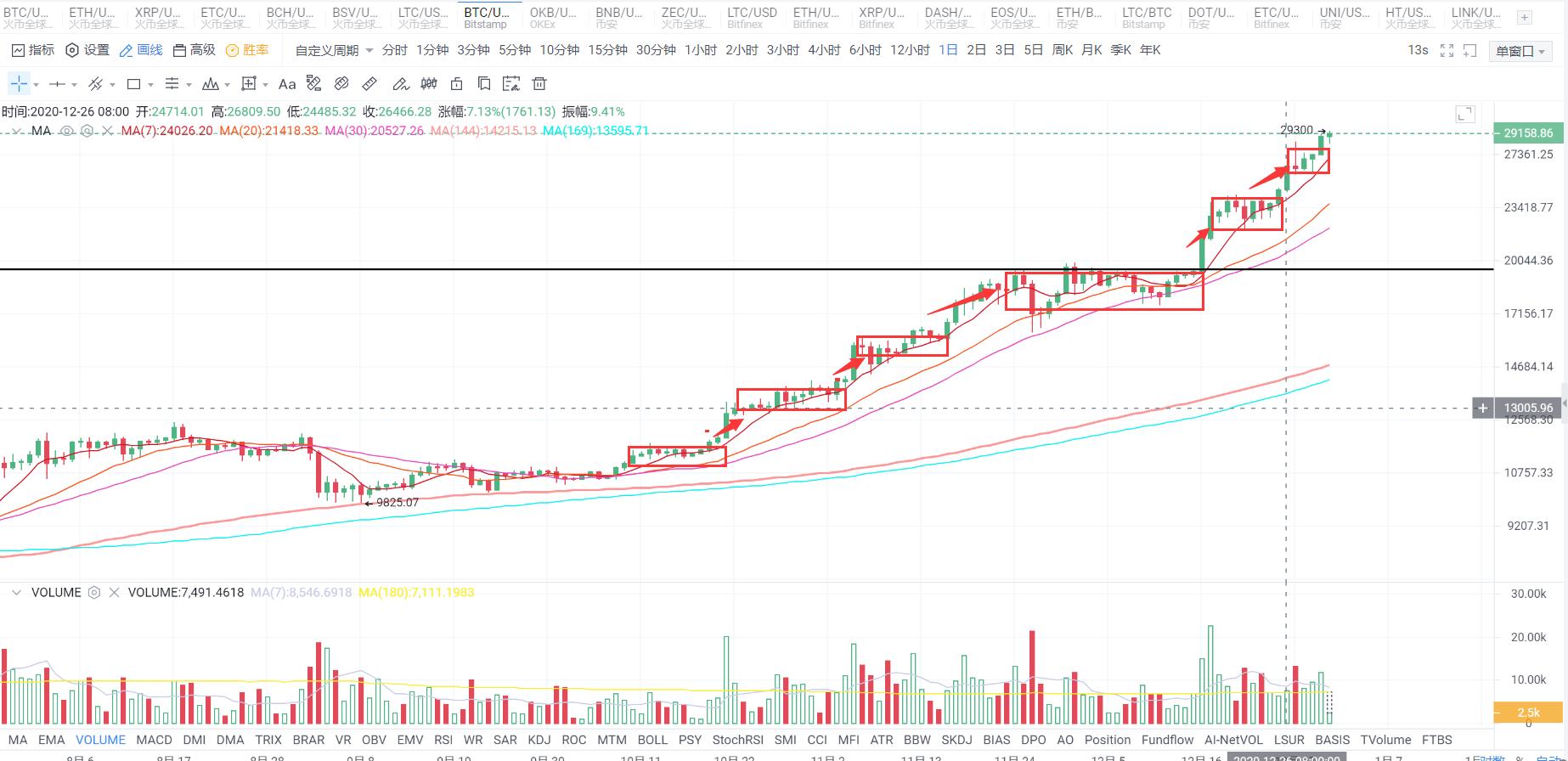The height and width of the screenshot is (761, 1568).
Task: Click the plus button beside 13005.96 price
Action: [x=1482, y=409]
